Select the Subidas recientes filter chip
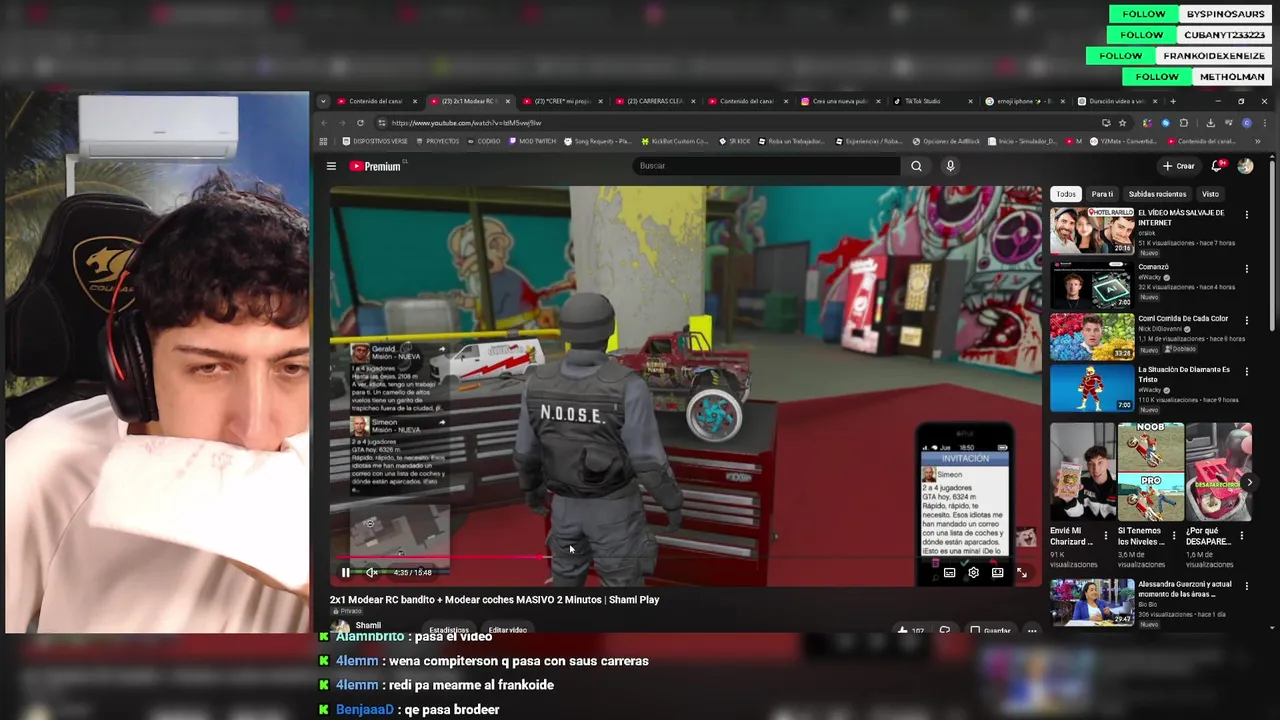 coord(1157,194)
